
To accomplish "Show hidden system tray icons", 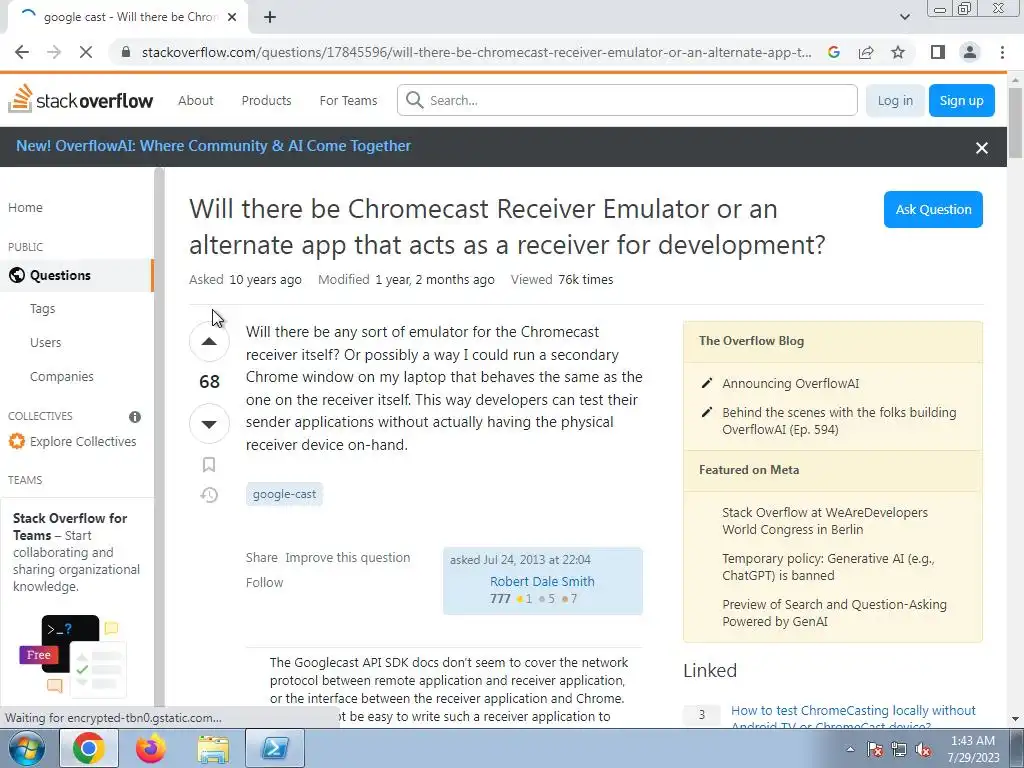I will coord(850,749).
